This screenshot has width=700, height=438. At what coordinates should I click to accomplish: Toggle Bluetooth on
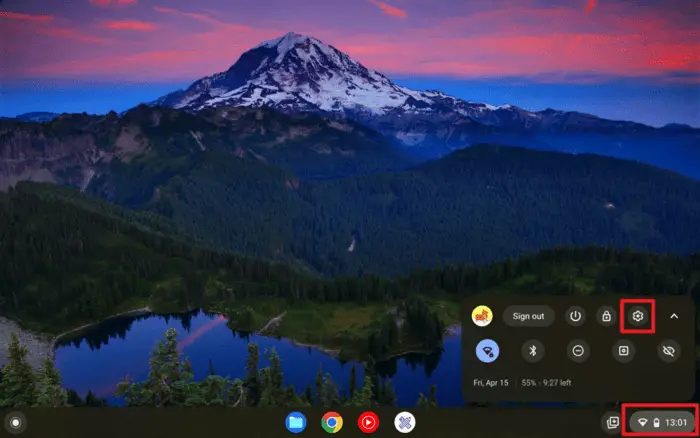[x=533, y=351]
